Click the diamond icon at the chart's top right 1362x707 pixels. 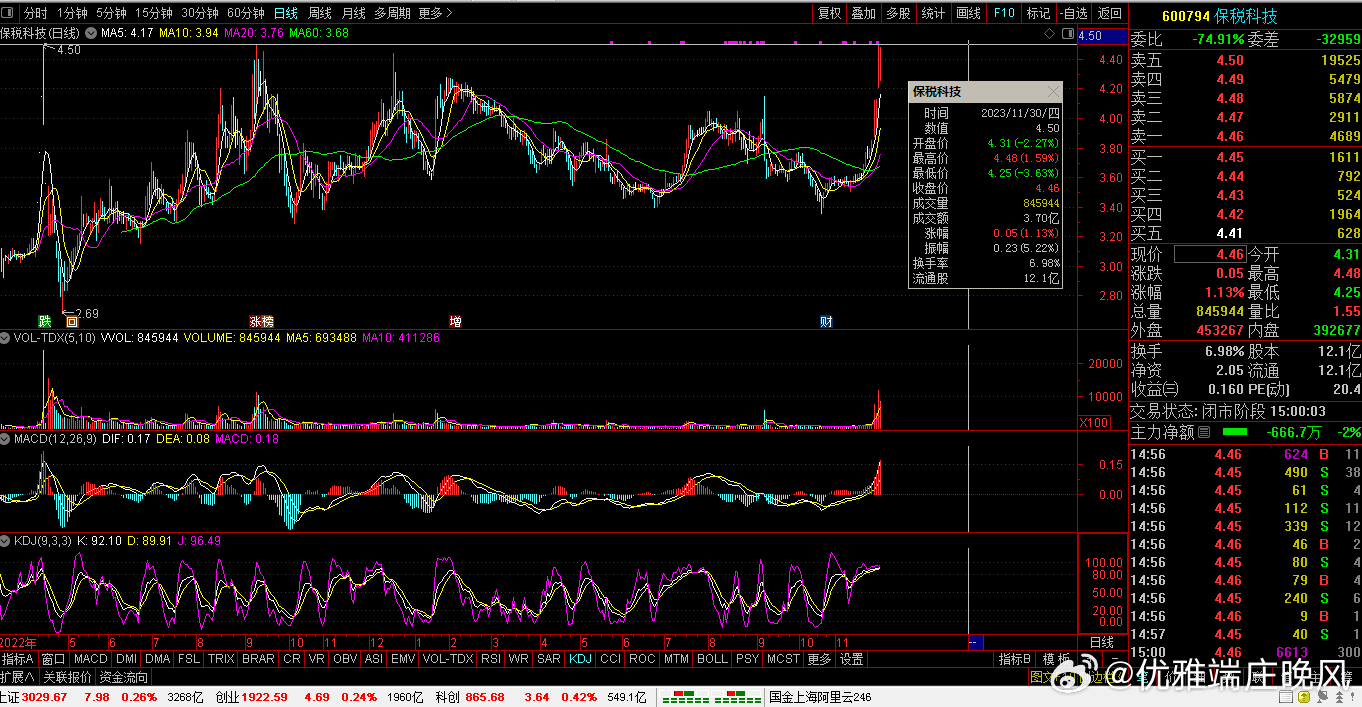[1049, 34]
